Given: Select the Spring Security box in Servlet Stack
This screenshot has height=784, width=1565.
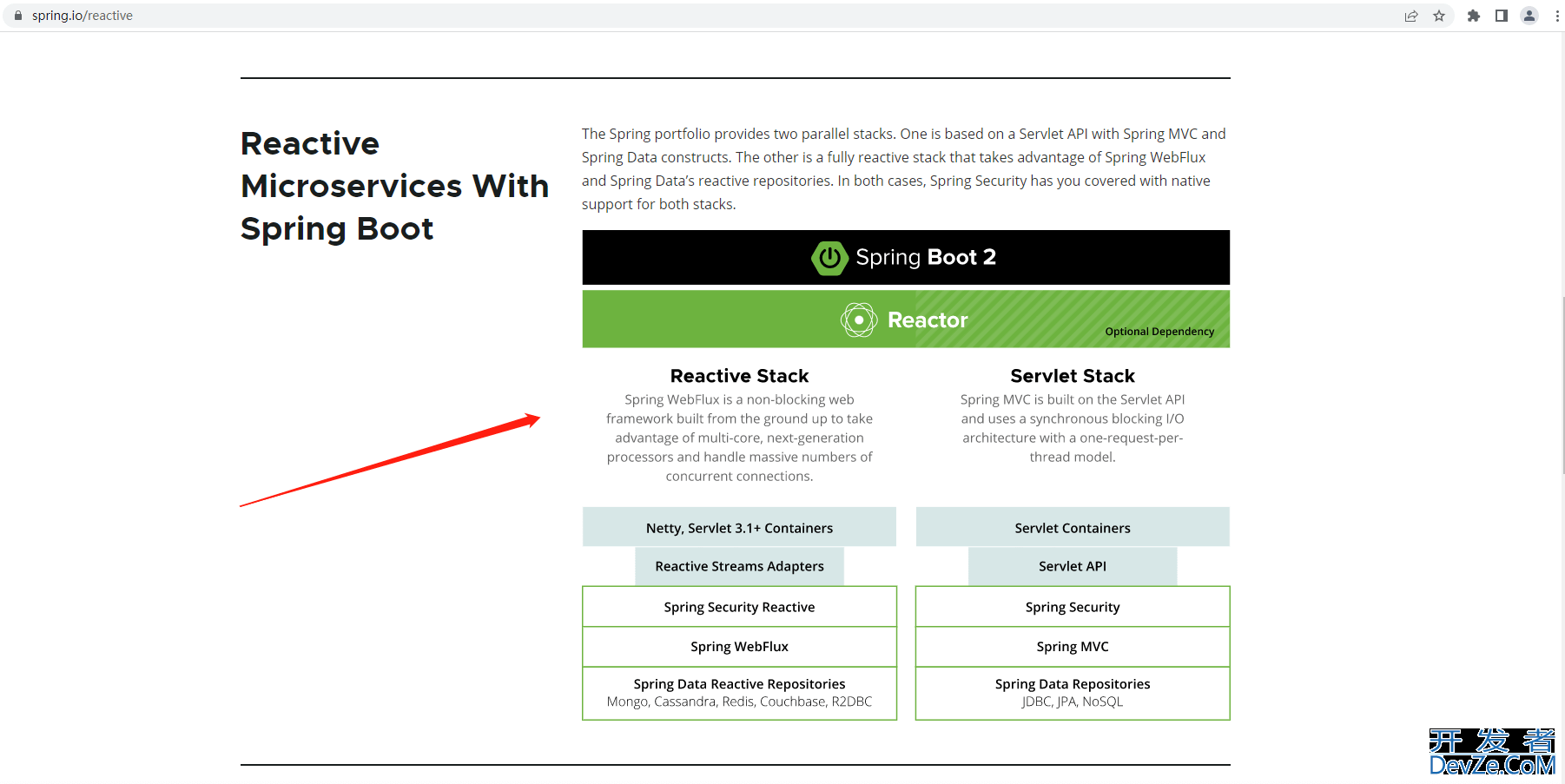Looking at the screenshot, I should pos(1073,607).
